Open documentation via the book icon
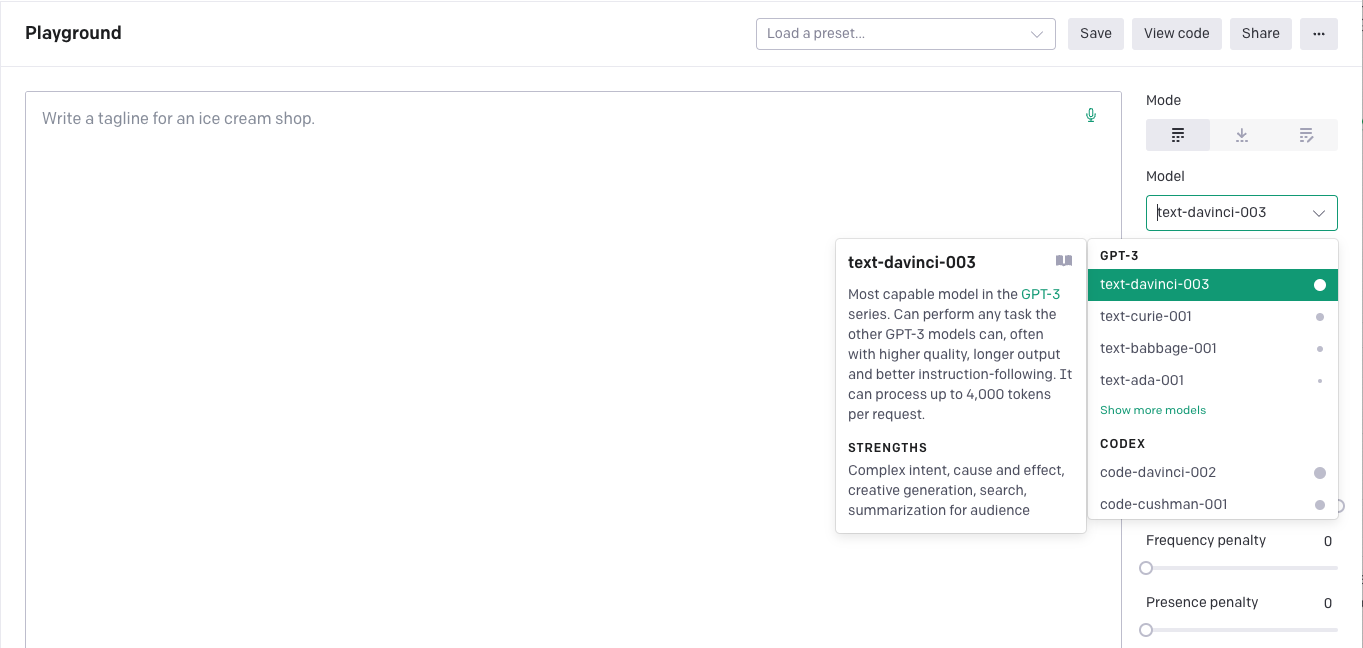The width and height of the screenshot is (1363, 648). (1063, 260)
